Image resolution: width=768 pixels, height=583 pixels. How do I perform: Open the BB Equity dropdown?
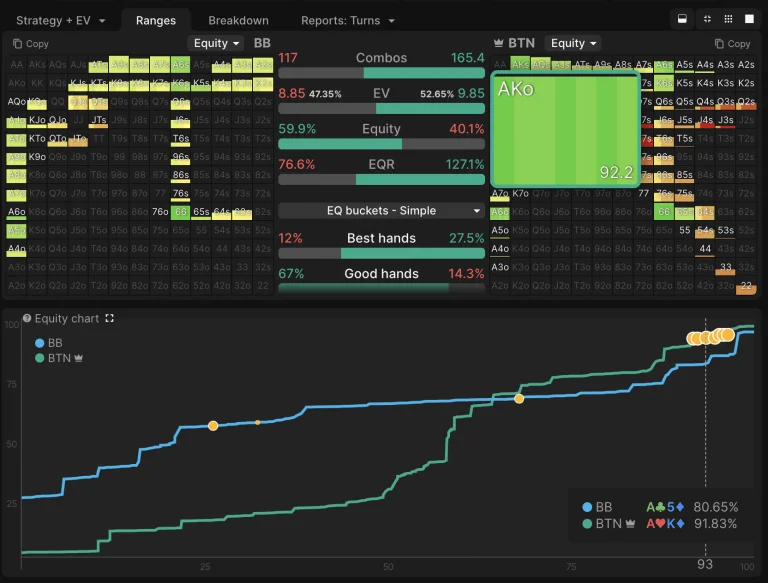pyautogui.click(x=216, y=43)
